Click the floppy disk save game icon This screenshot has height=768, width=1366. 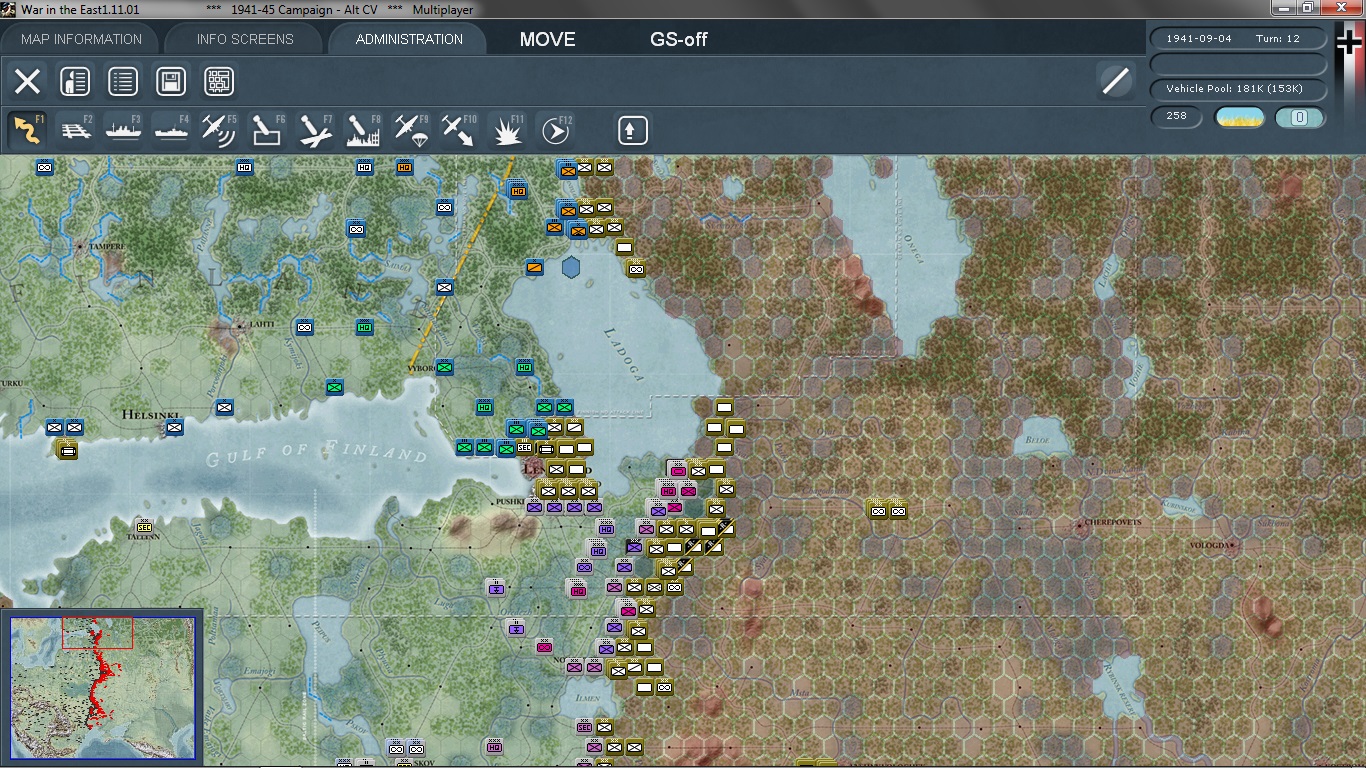171,81
